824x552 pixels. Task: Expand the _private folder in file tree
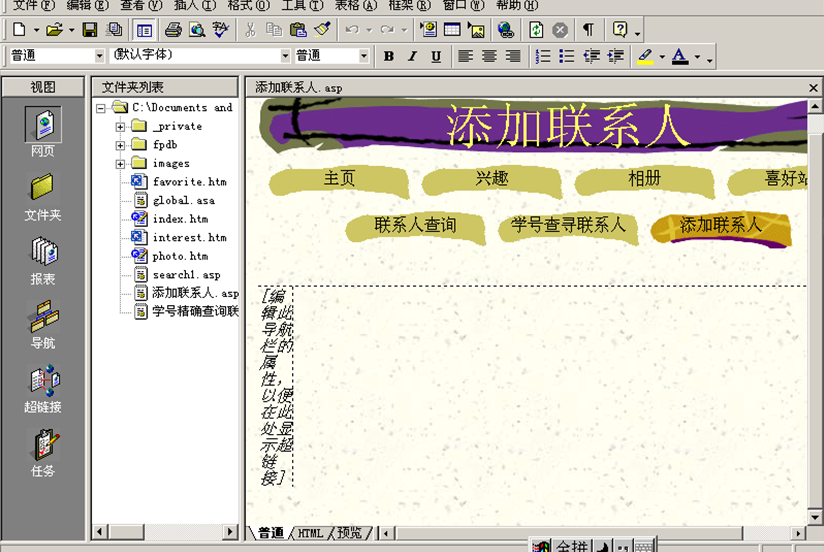(x=120, y=127)
